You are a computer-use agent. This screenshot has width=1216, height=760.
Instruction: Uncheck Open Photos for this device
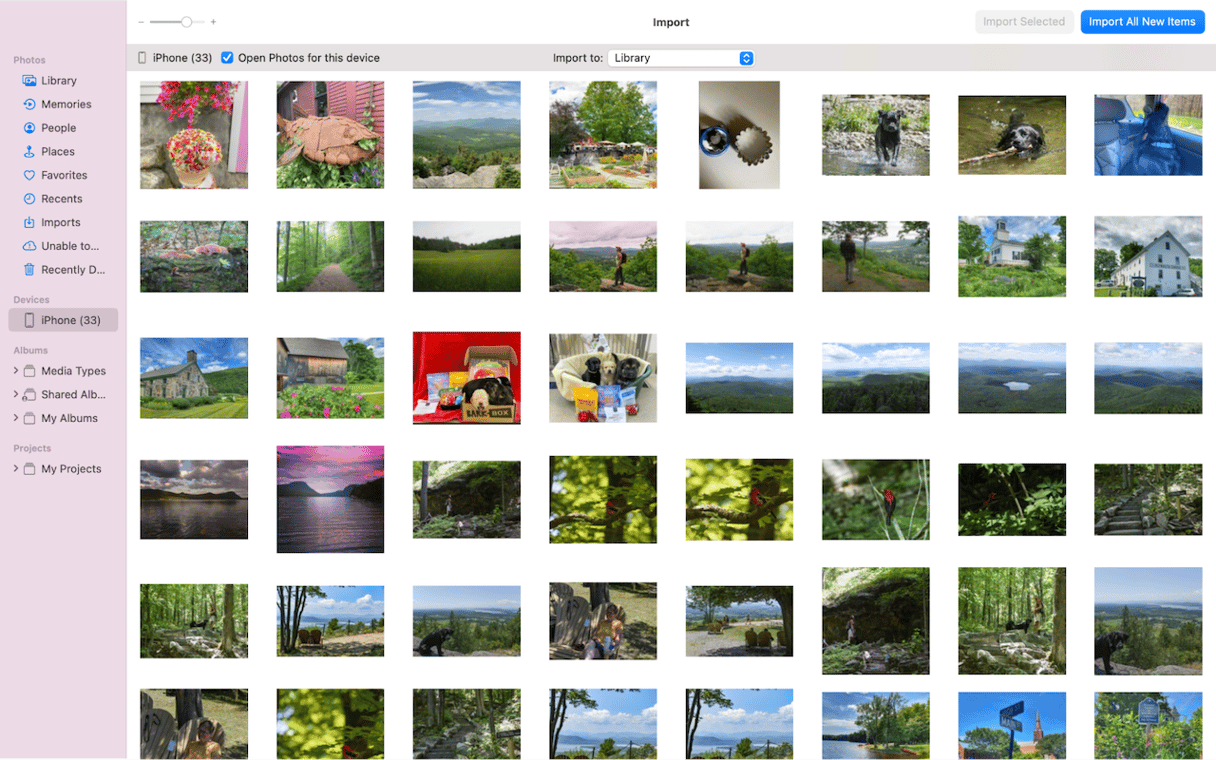[227, 58]
